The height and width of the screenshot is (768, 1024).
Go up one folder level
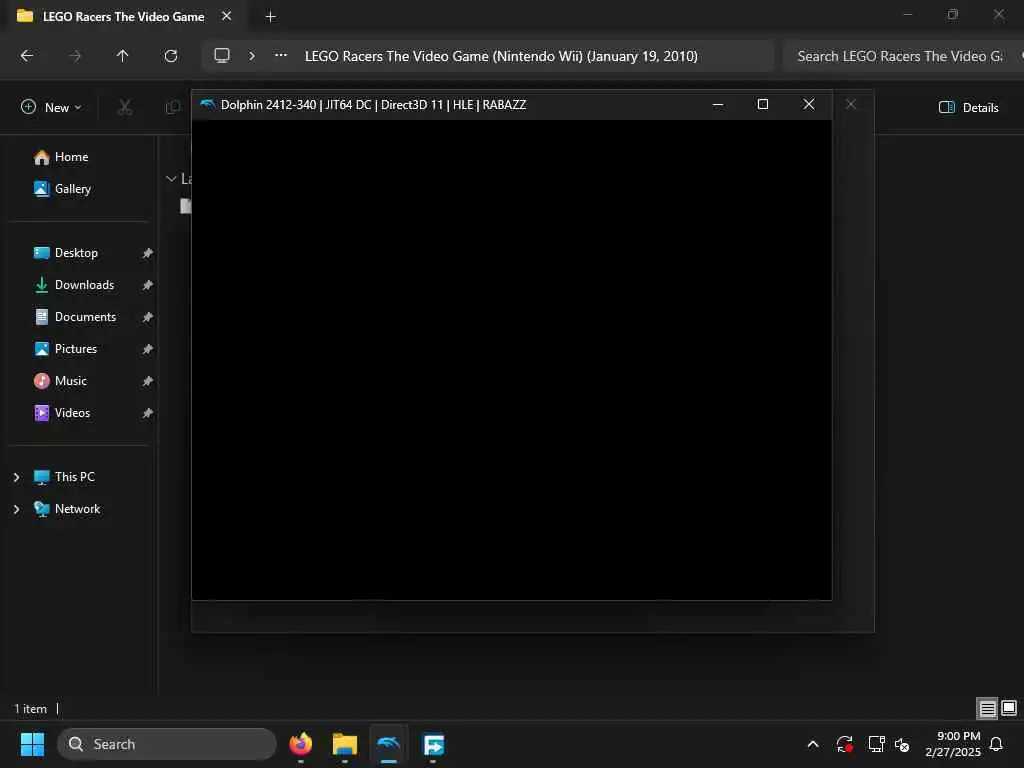point(122,56)
